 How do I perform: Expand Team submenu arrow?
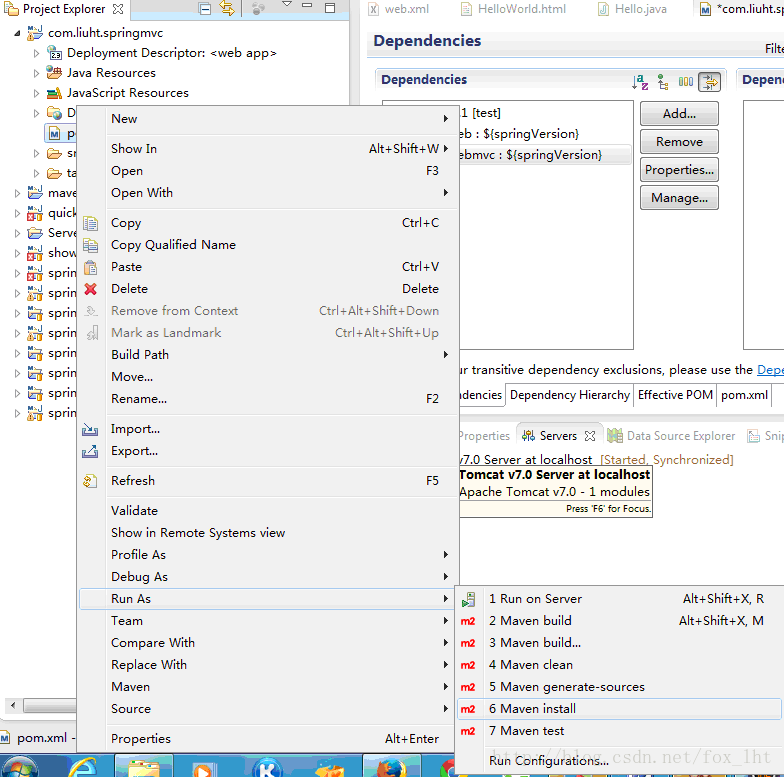click(x=446, y=620)
